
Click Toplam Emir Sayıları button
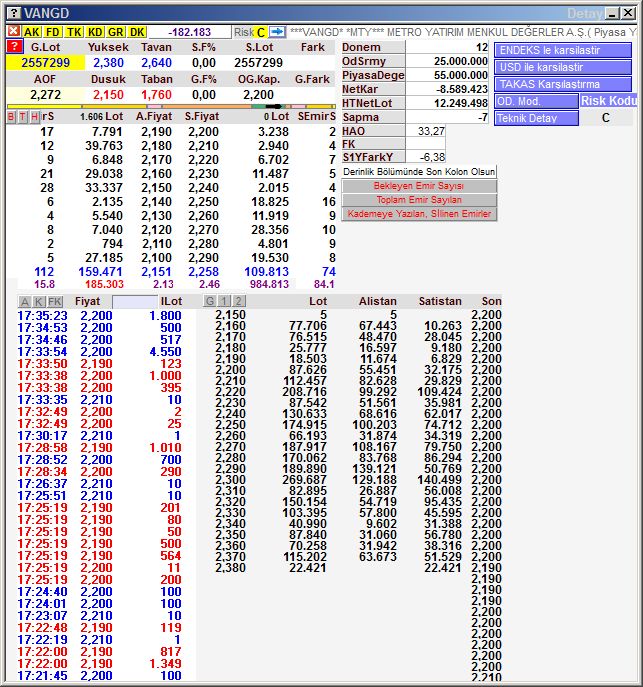[419, 200]
